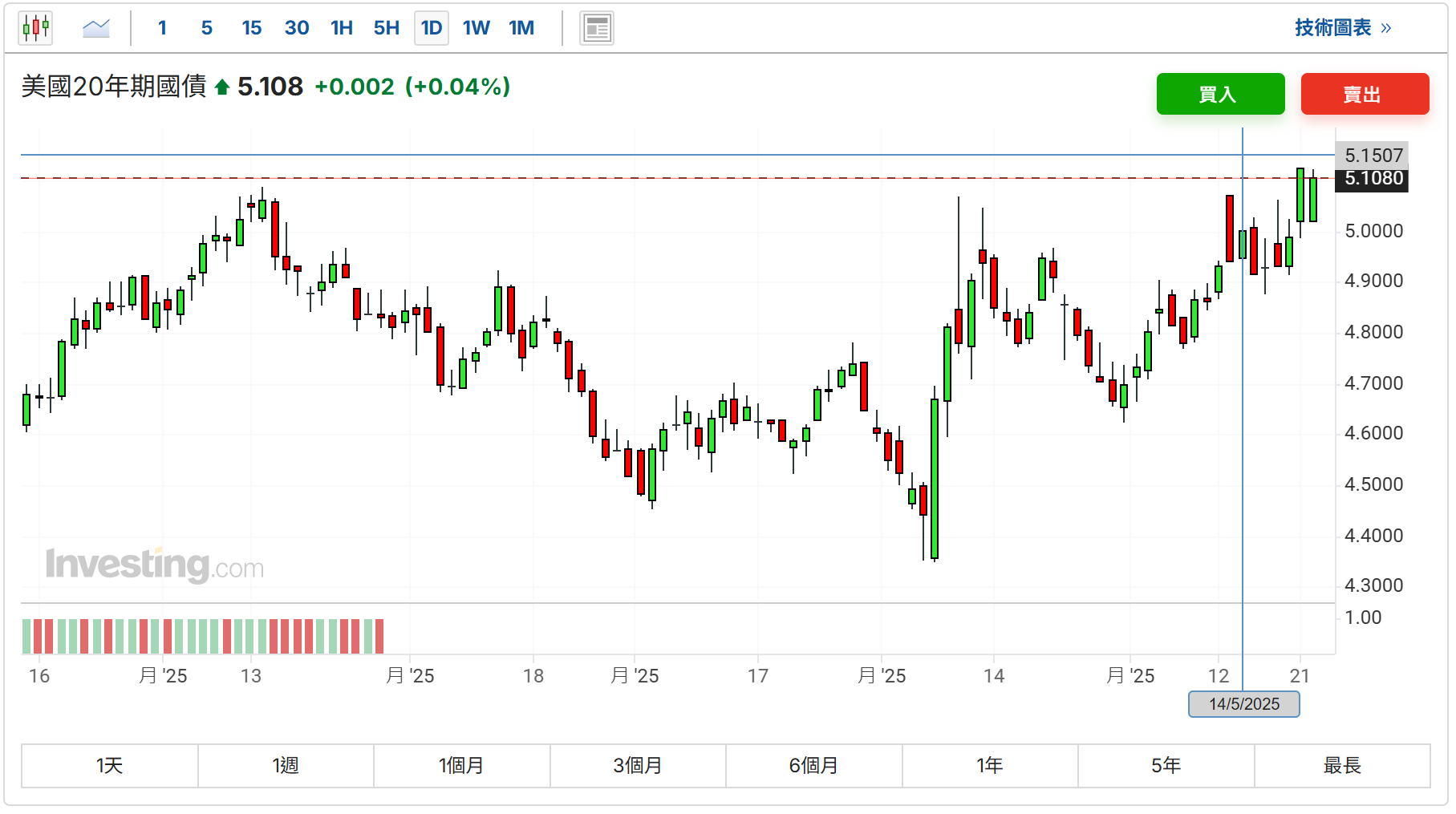Select the 1H interval
This screenshot has width=1456, height=814.
pyautogui.click(x=342, y=28)
